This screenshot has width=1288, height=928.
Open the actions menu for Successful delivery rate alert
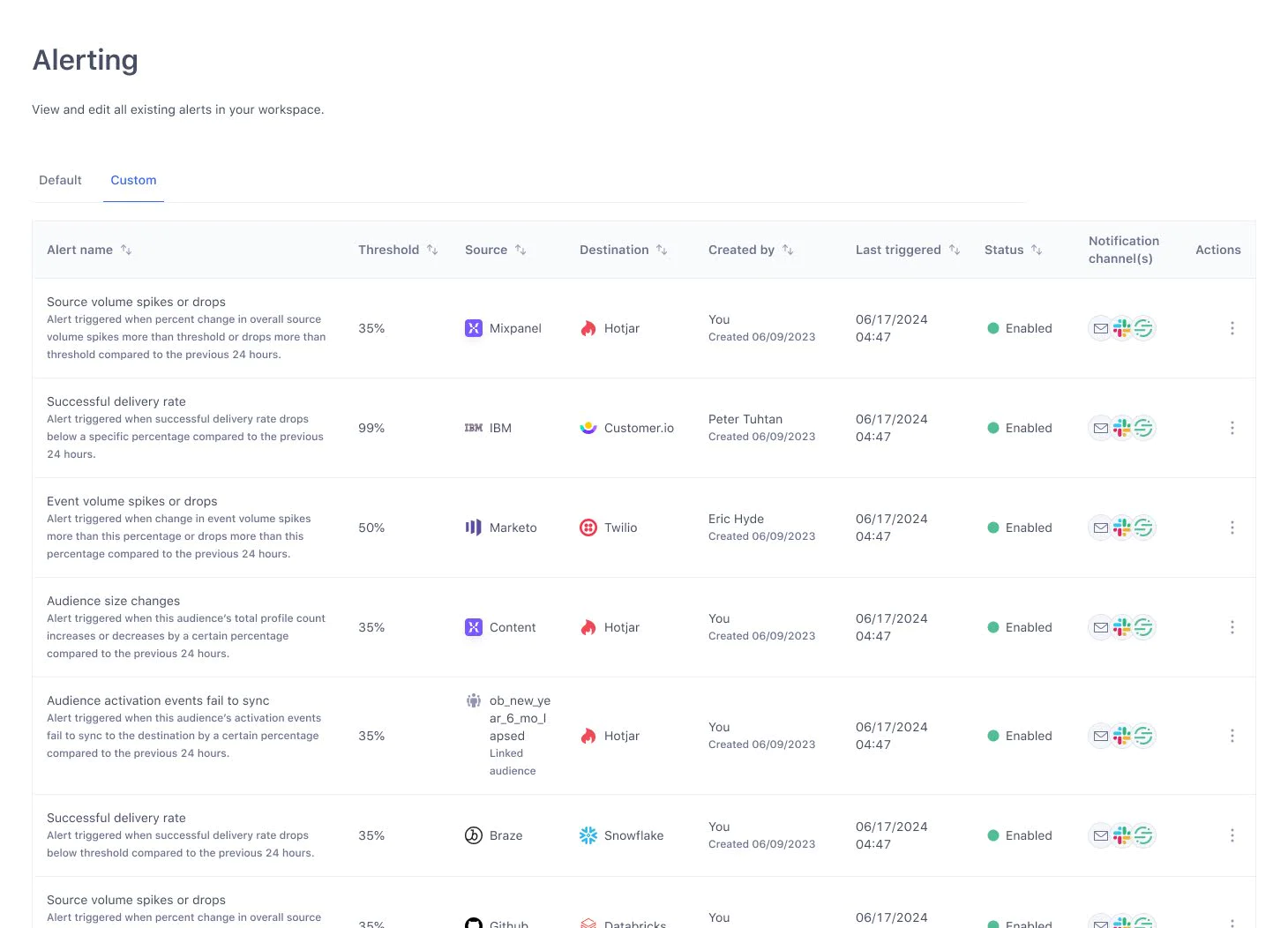(x=1232, y=428)
